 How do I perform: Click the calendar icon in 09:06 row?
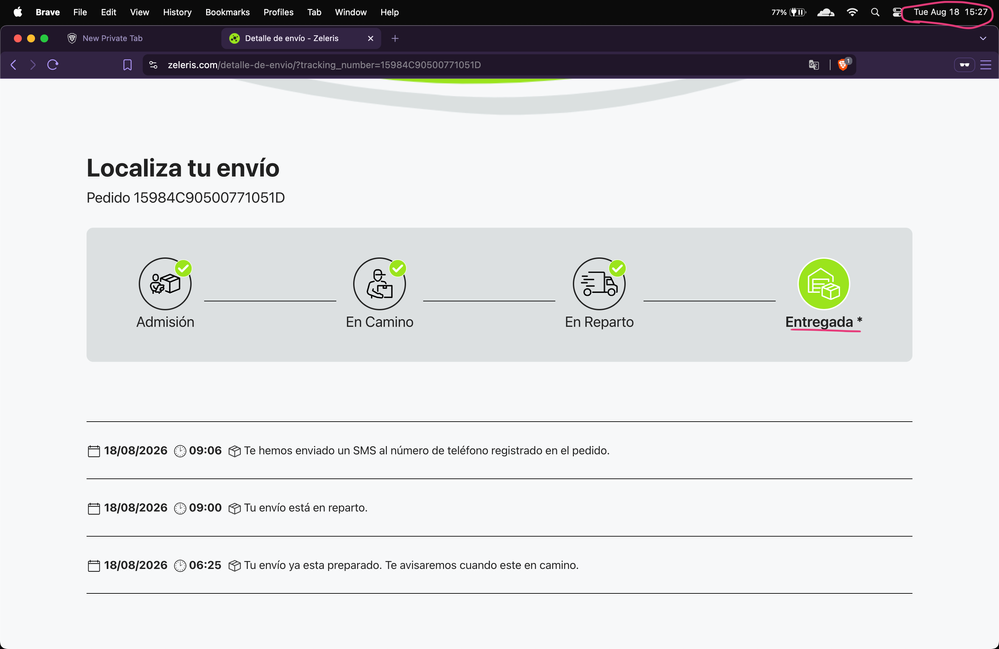[94, 451]
